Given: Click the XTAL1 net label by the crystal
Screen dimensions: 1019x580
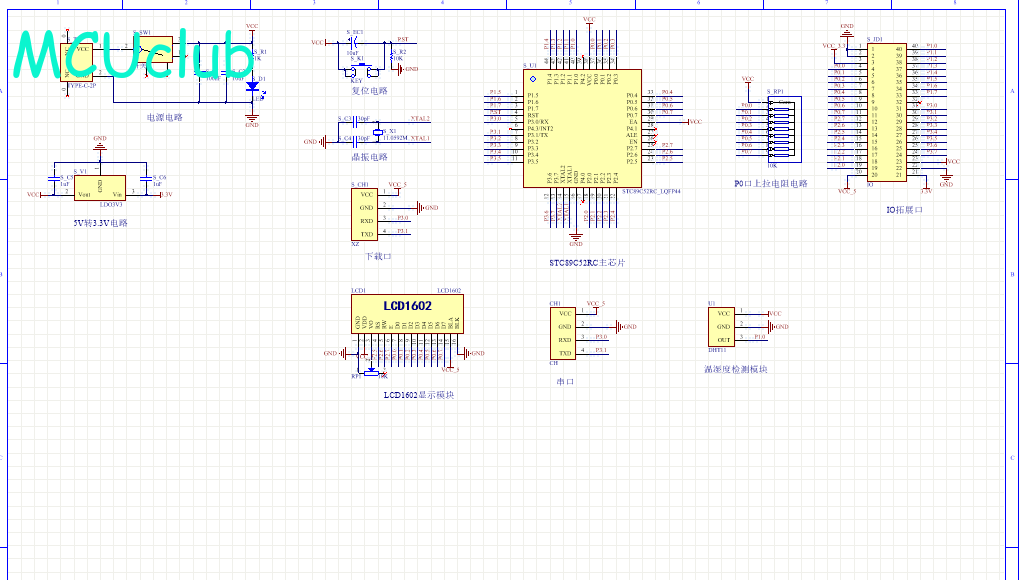Looking at the screenshot, I should [420, 138].
